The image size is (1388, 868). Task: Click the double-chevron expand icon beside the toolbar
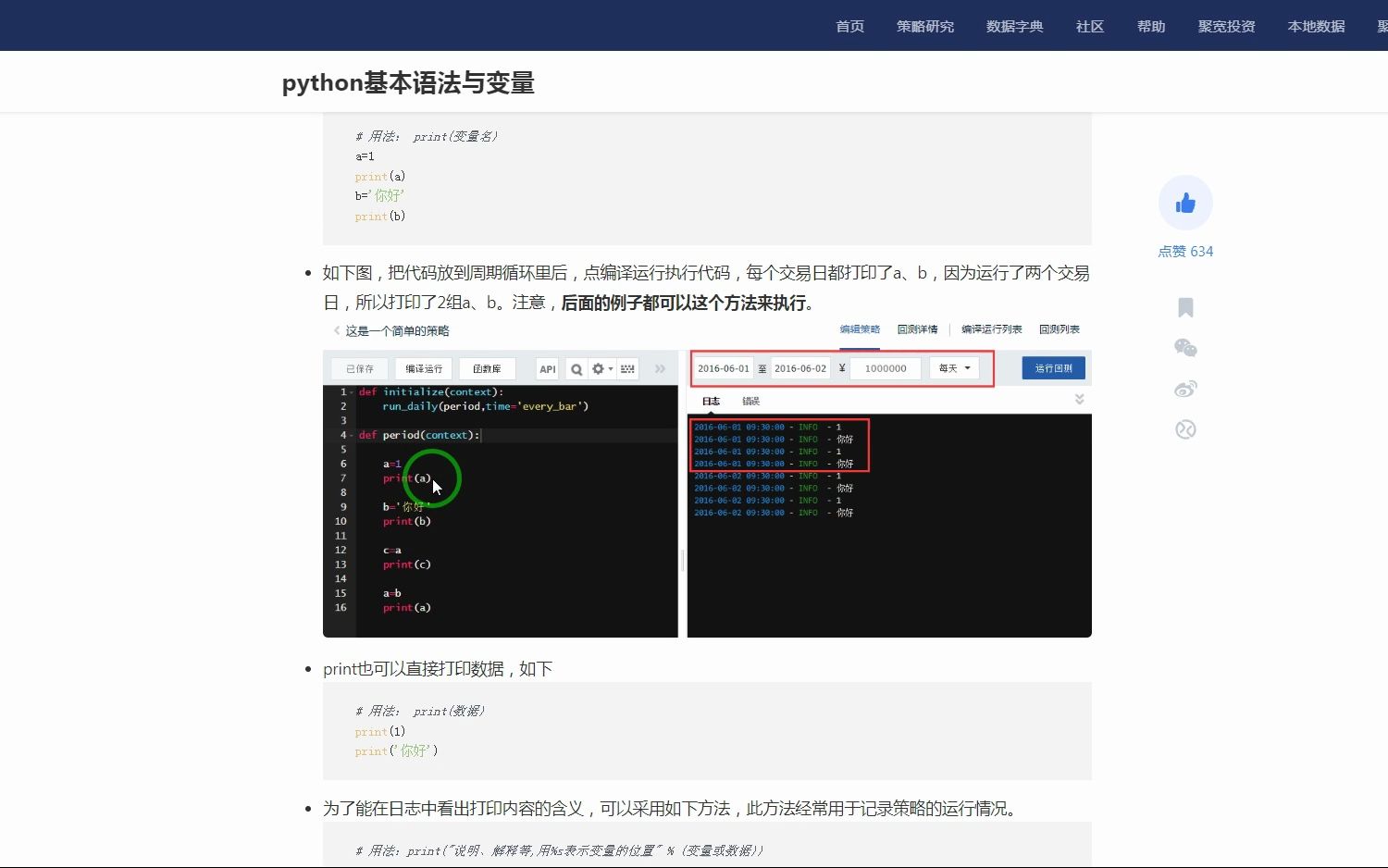[660, 369]
